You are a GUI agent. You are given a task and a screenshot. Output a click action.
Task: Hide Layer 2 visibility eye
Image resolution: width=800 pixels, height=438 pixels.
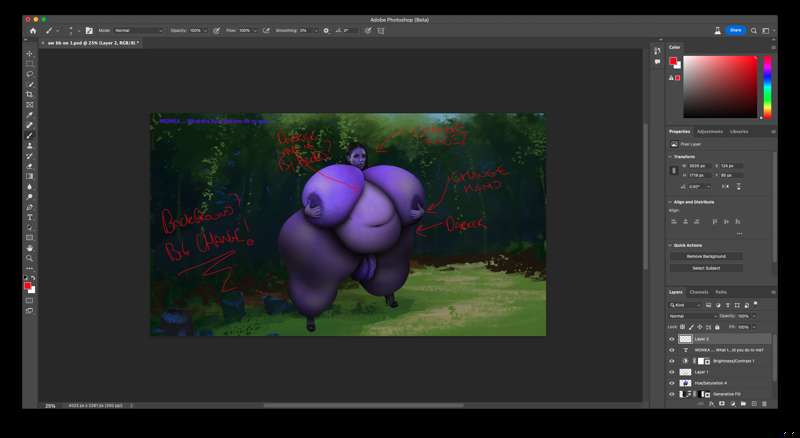tap(671, 339)
